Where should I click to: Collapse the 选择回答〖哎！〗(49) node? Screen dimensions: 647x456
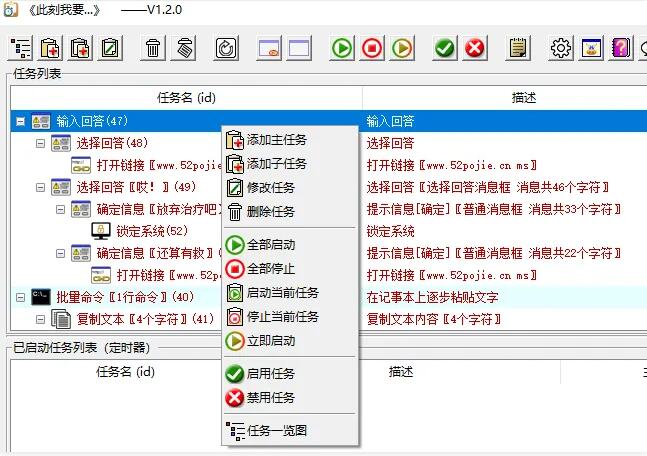click(x=41, y=187)
